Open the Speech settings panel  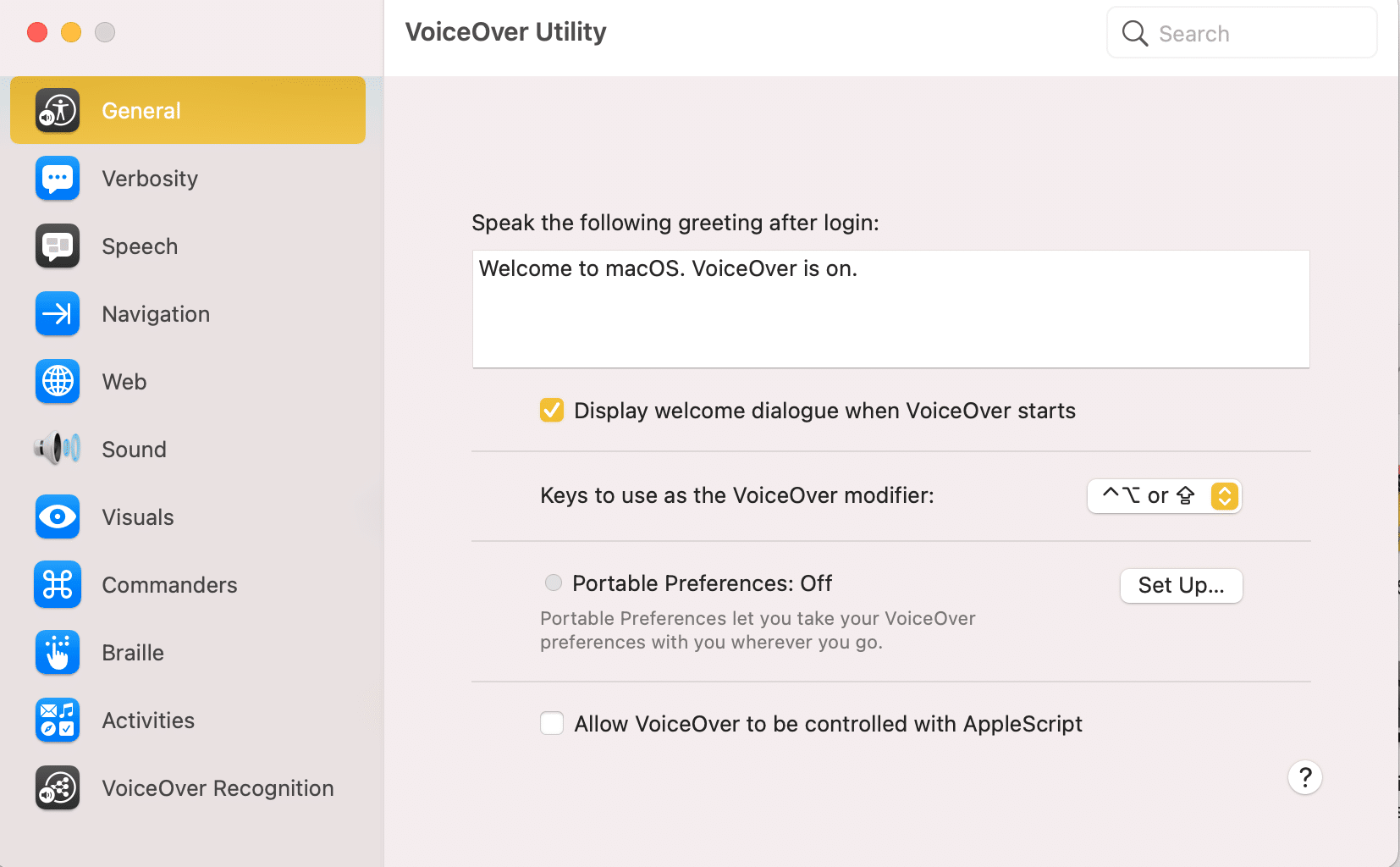(139, 246)
